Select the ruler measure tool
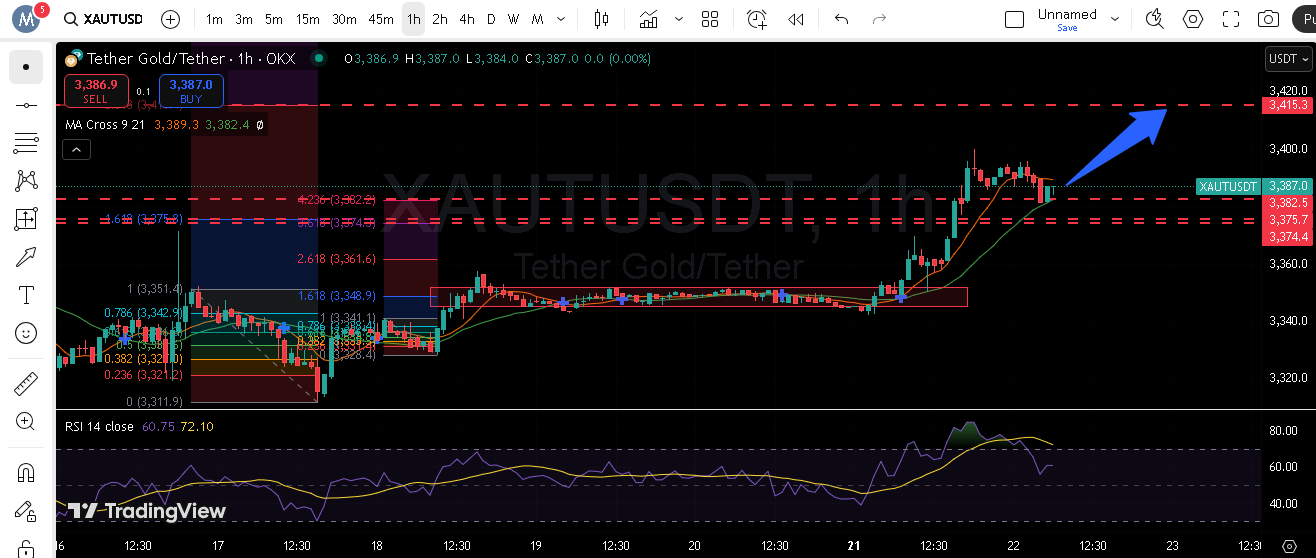 pos(26,383)
